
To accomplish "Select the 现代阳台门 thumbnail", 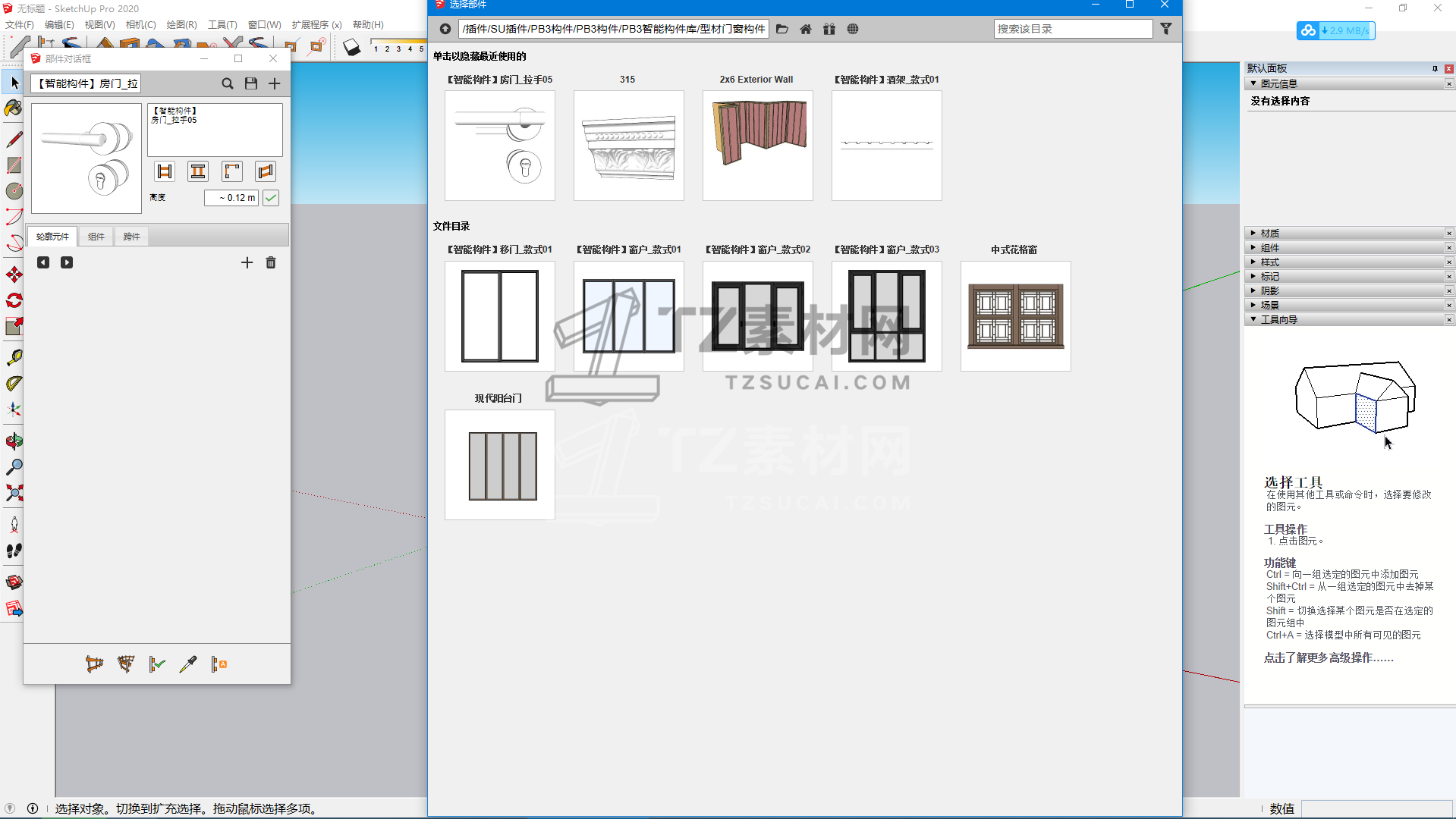I will (499, 465).
